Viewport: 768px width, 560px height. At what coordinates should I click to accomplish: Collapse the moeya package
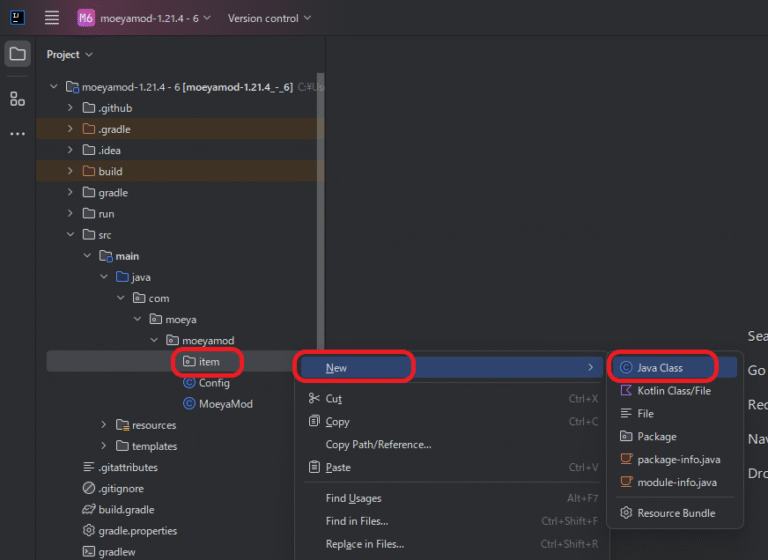click(x=137, y=319)
